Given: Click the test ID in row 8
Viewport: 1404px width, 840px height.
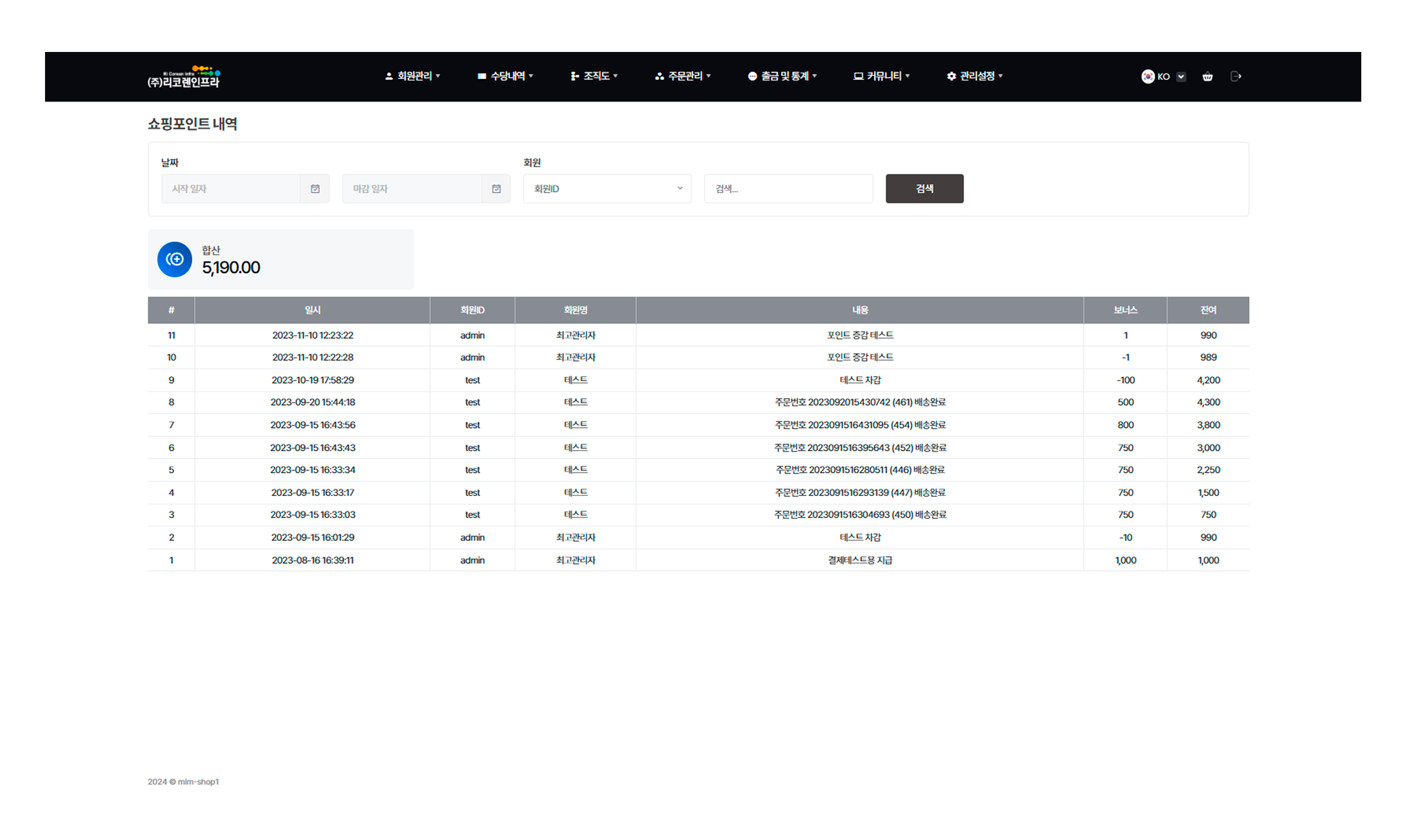Looking at the screenshot, I should [472, 402].
